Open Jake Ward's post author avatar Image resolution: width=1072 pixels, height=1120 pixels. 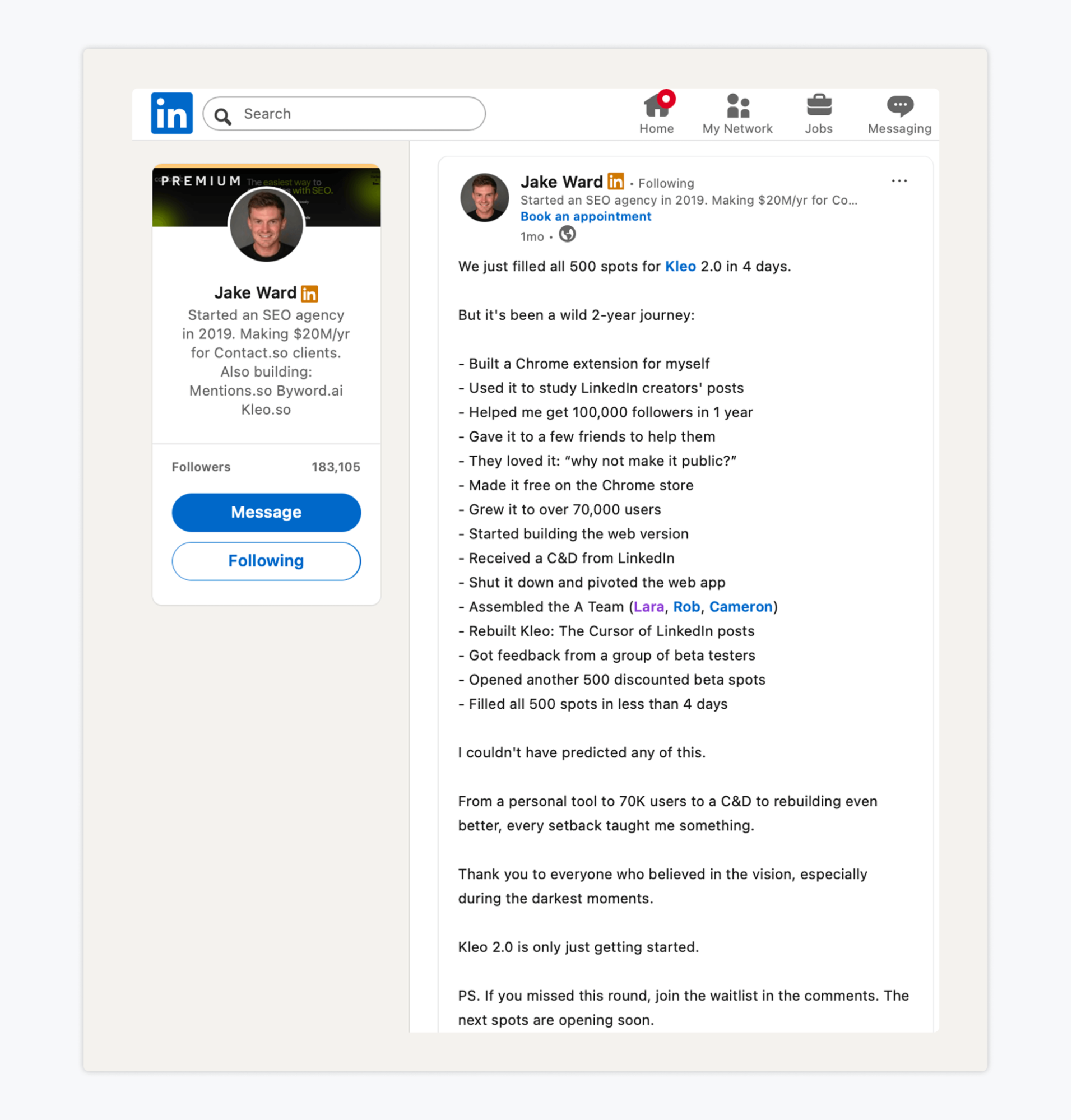484,198
